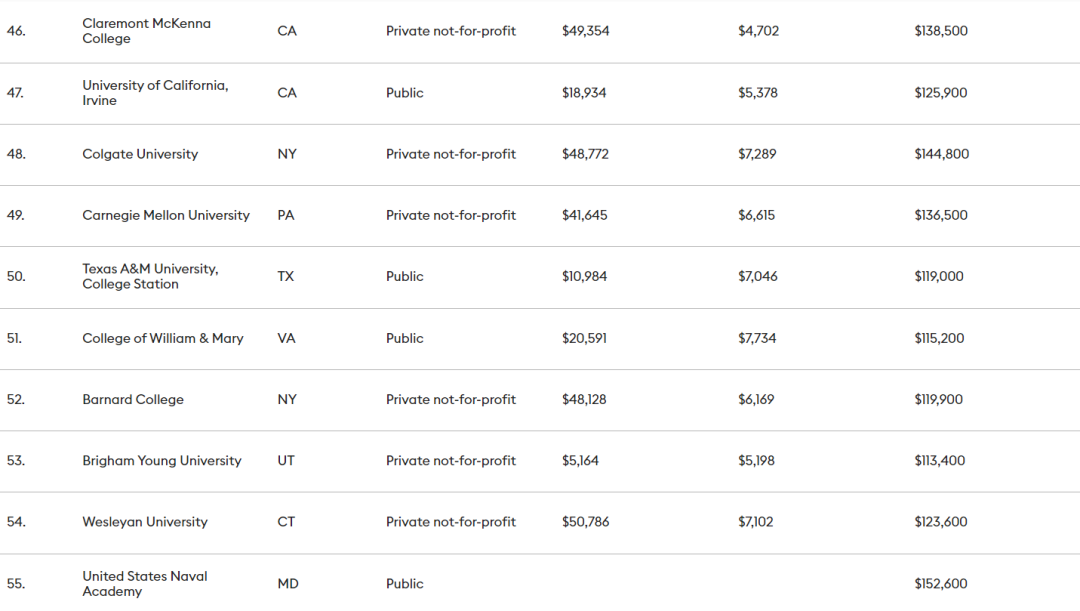The image size is (1080, 611).
Task: Click the $144,800 value in Colgate row
Action: tap(942, 154)
